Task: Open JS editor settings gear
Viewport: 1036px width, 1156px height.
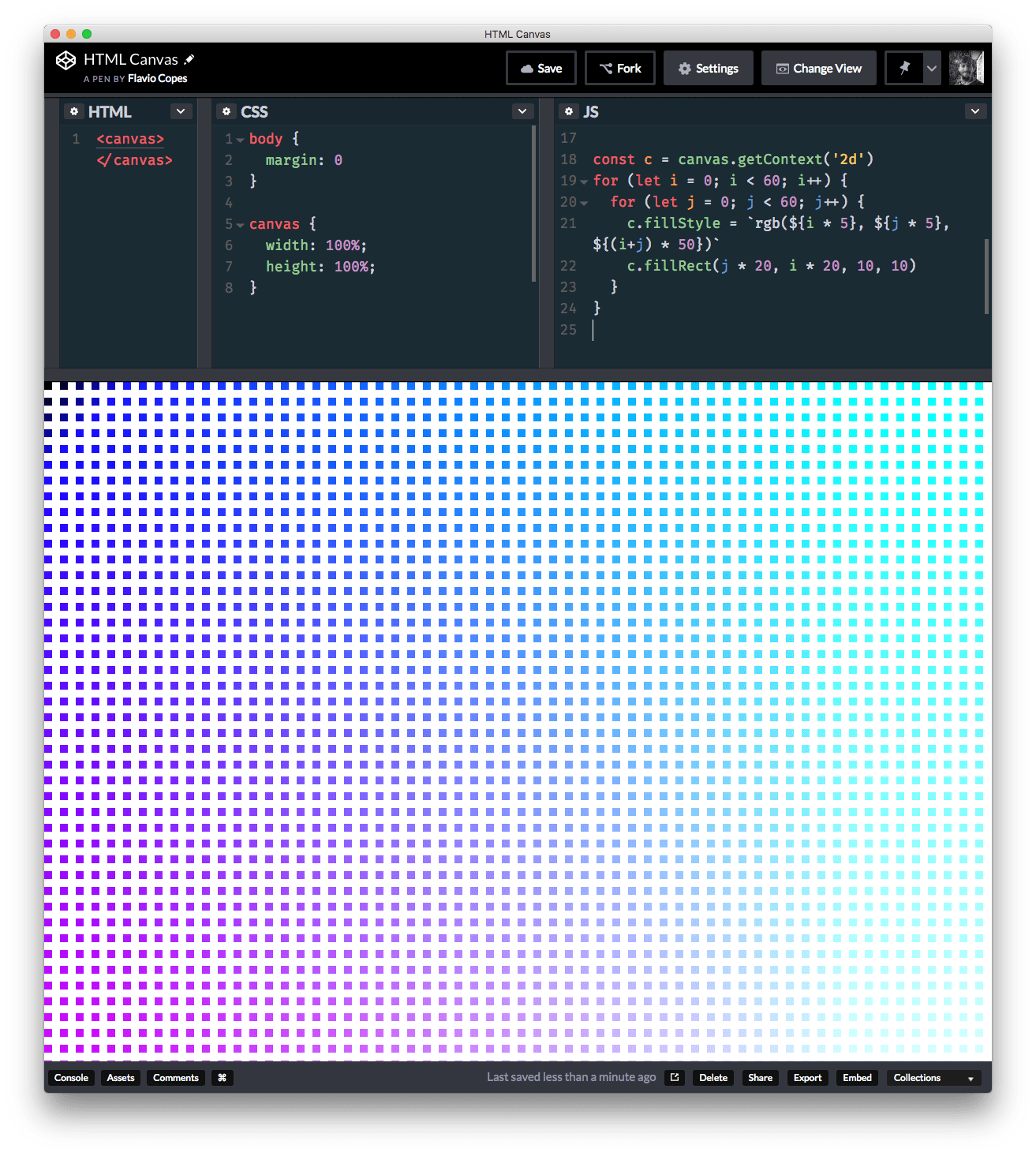Action: click(x=569, y=112)
